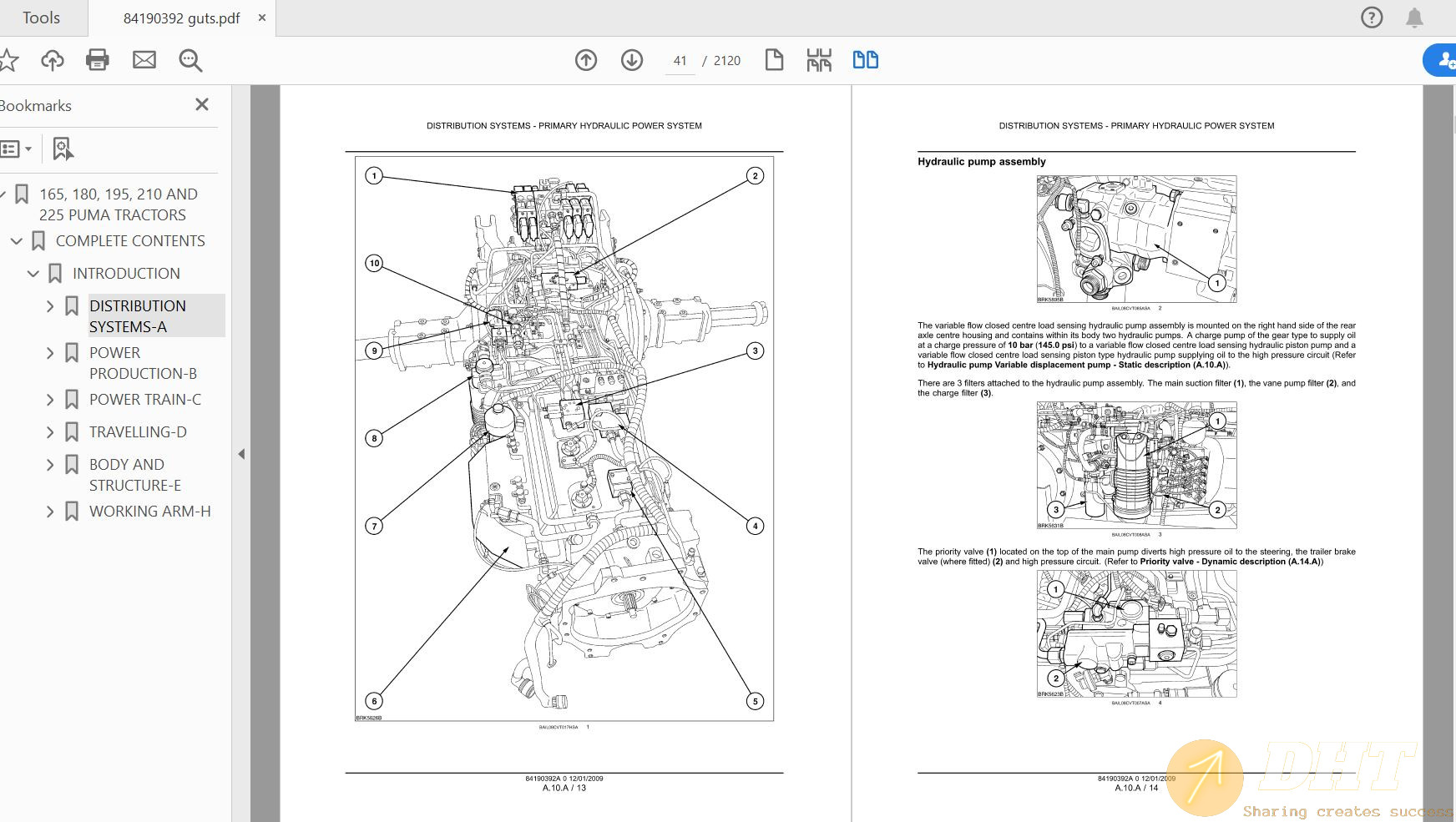
Task: Open bookmark options dropdown menu
Action: click(17, 149)
